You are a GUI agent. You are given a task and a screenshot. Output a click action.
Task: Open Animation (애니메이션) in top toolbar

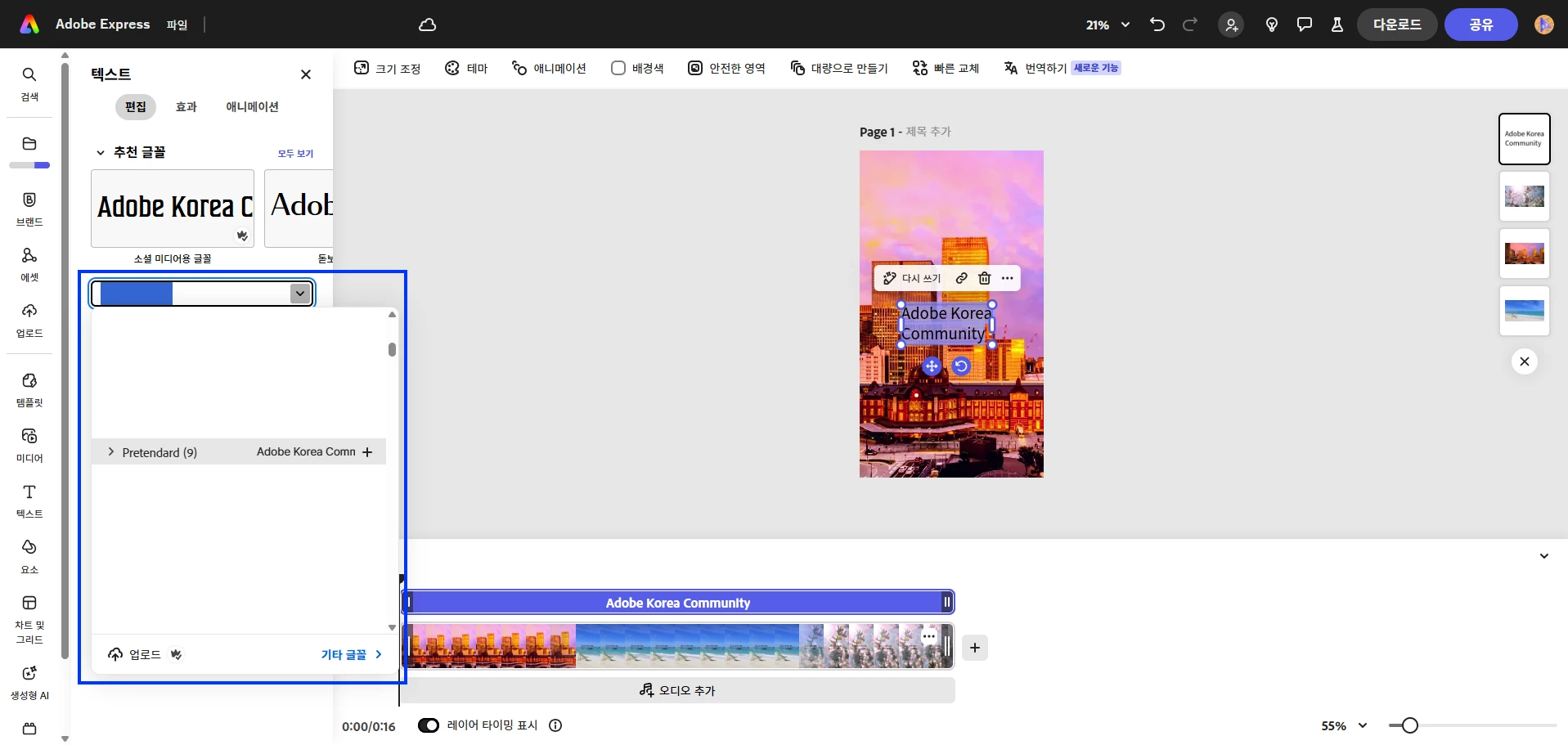[549, 68]
